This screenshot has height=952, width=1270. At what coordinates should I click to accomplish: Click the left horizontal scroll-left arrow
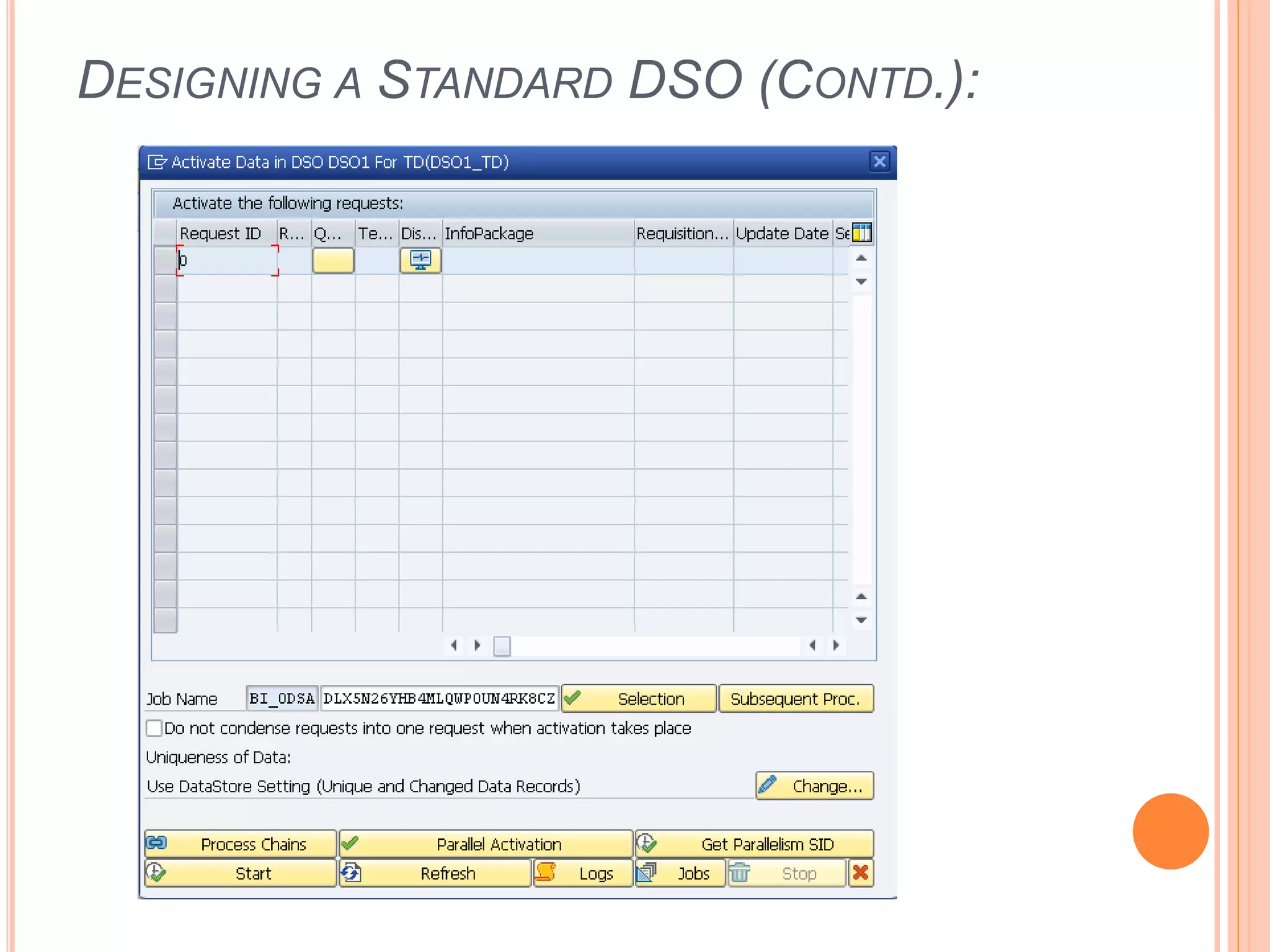(x=454, y=645)
